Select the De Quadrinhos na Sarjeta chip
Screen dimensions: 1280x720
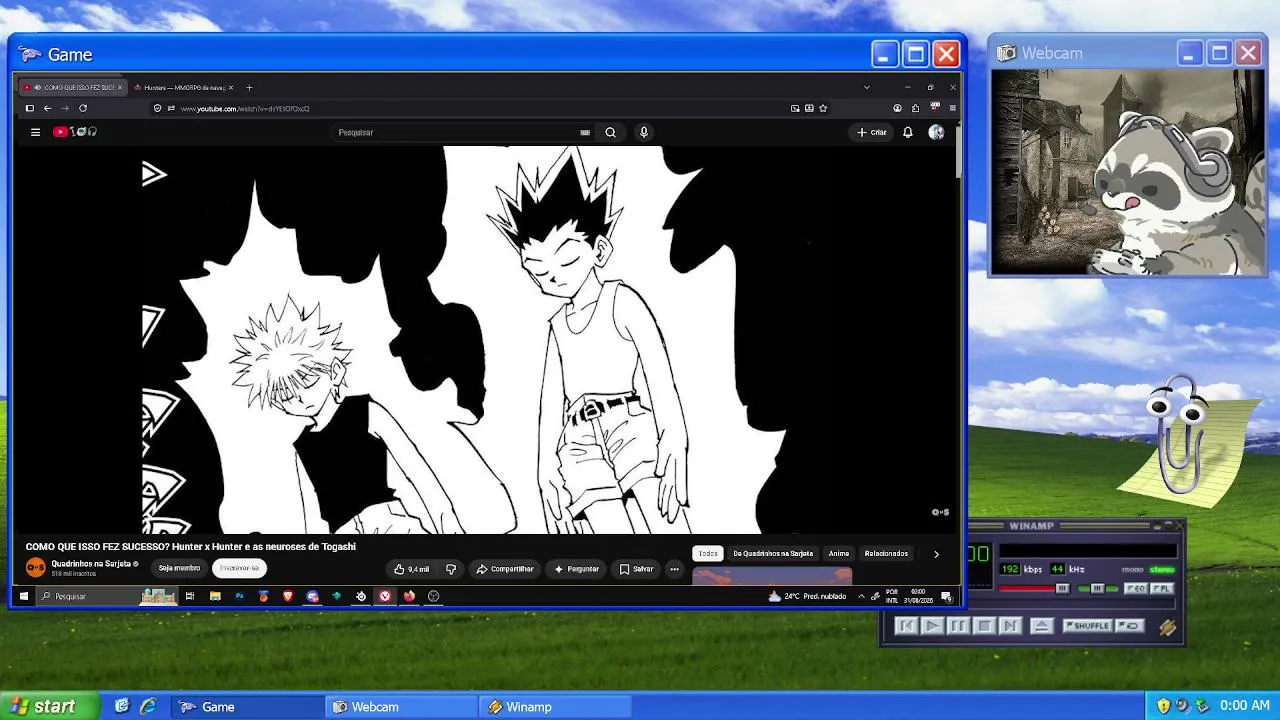click(773, 553)
